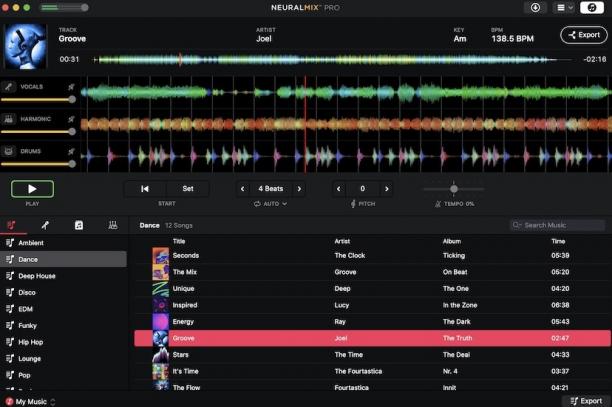The width and height of the screenshot is (612, 407).
Task: Select the song Unique
Action: 373,289
